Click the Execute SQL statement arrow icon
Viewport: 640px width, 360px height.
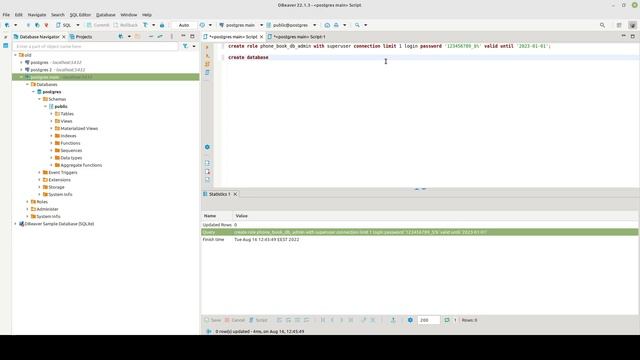click(x=207, y=47)
